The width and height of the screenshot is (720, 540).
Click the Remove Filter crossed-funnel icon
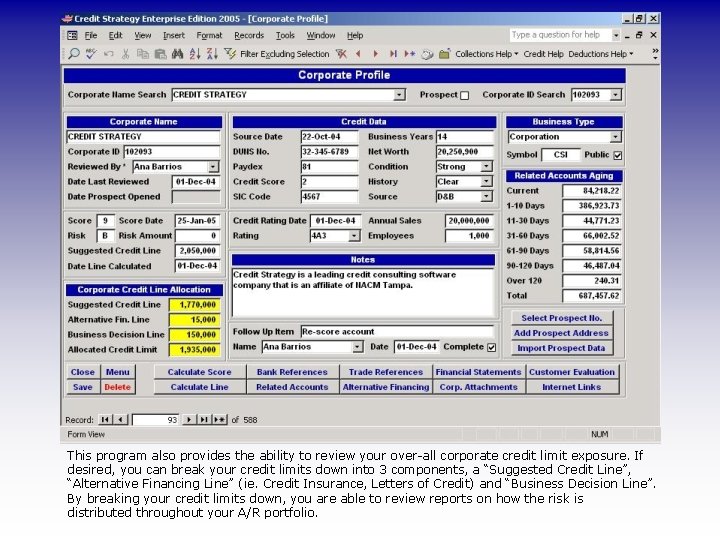(x=341, y=54)
